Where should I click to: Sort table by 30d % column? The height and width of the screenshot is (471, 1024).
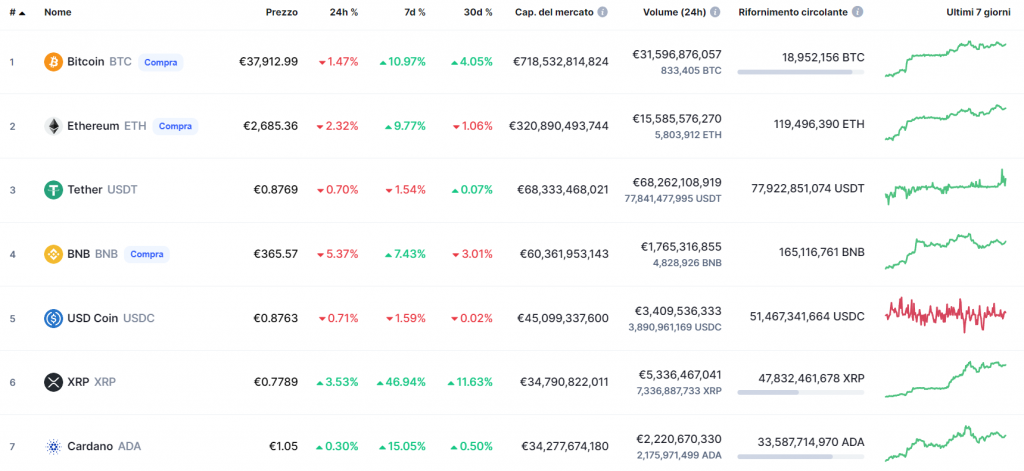477,12
